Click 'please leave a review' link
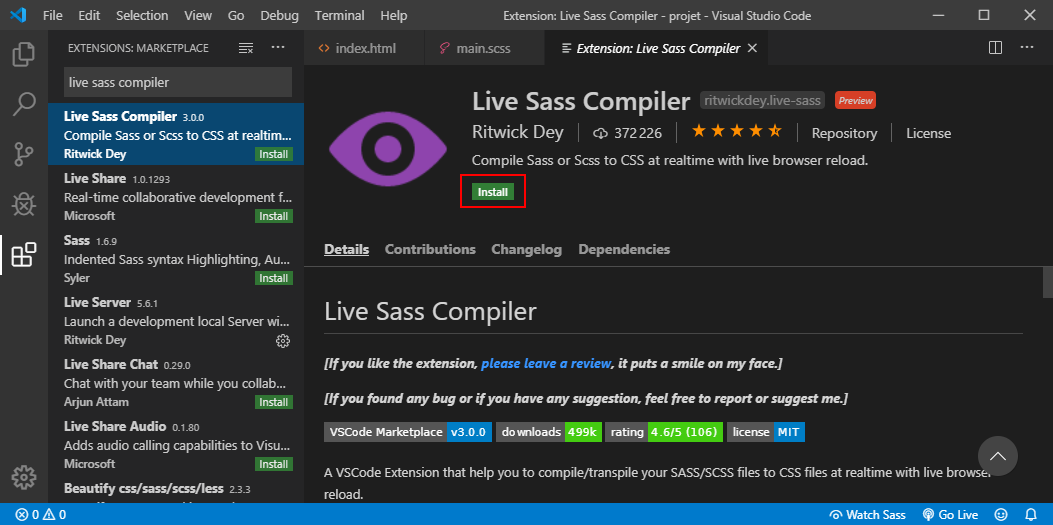 546,363
